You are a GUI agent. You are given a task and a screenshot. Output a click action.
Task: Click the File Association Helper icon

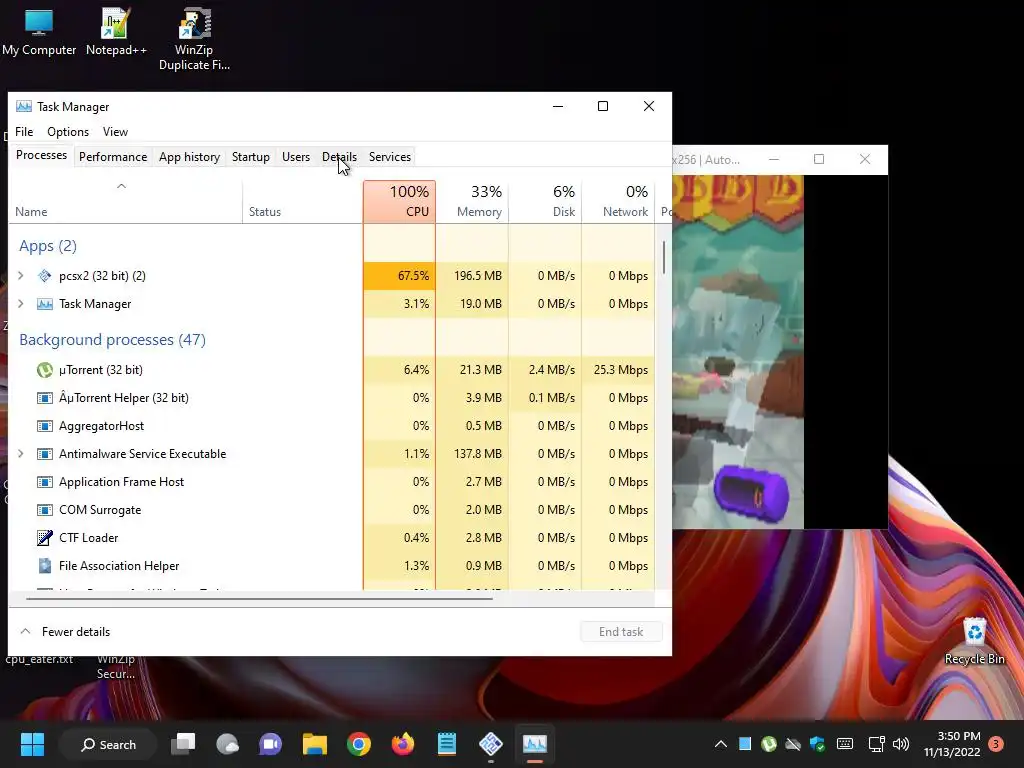(44, 566)
